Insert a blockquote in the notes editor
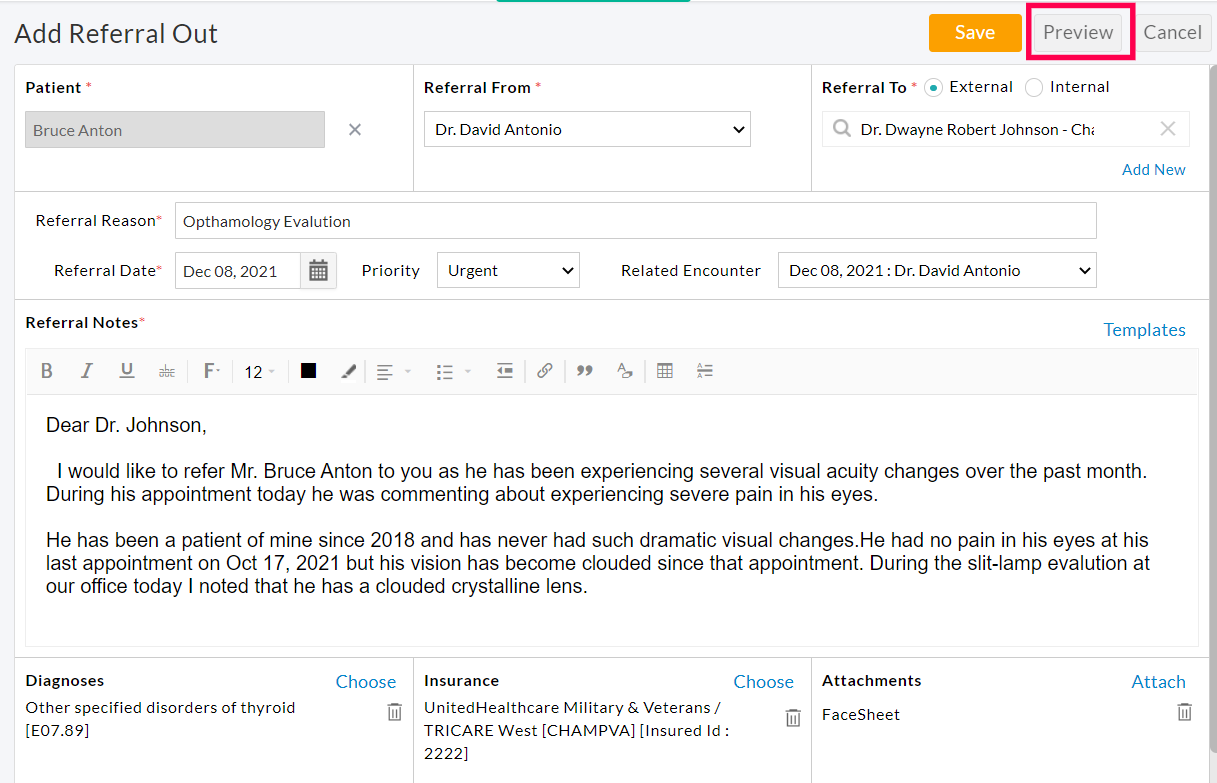 (x=584, y=370)
